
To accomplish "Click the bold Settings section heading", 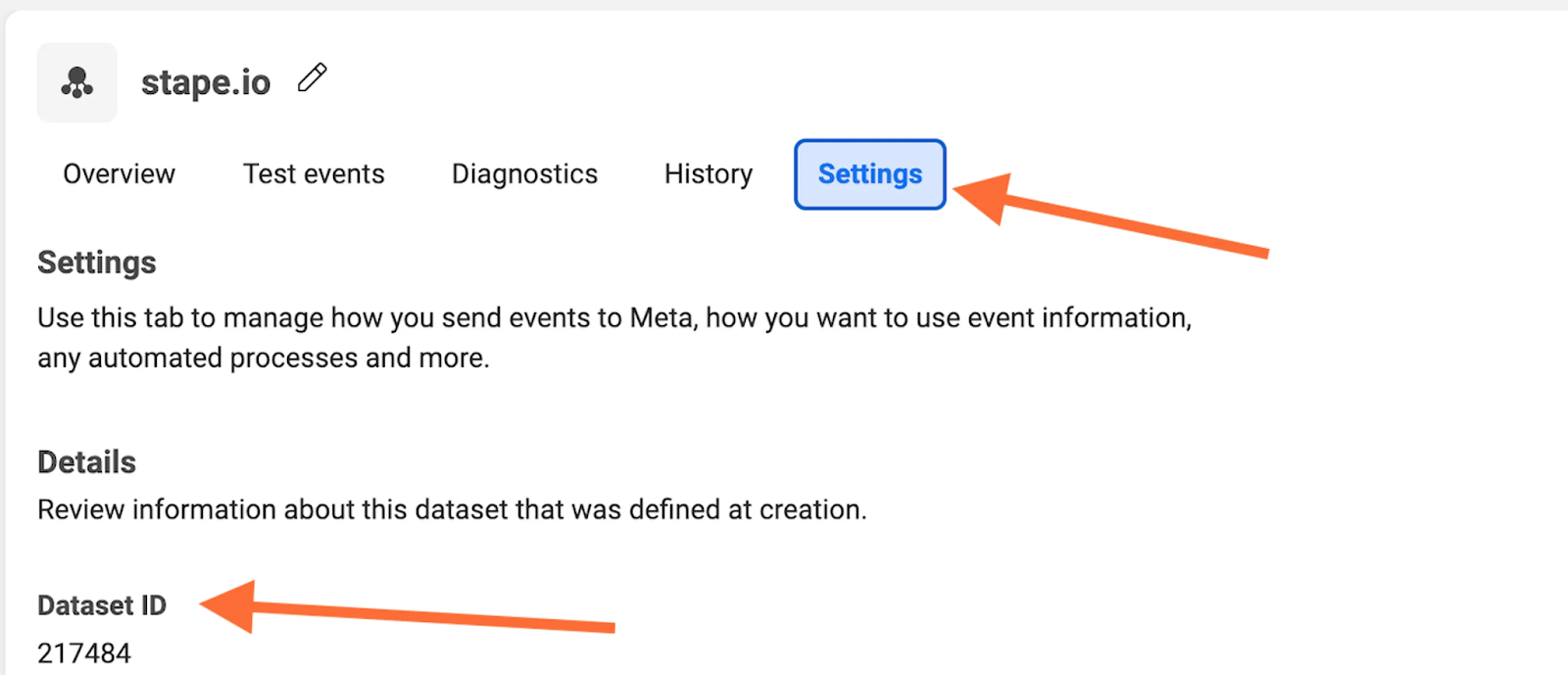I will [x=97, y=263].
